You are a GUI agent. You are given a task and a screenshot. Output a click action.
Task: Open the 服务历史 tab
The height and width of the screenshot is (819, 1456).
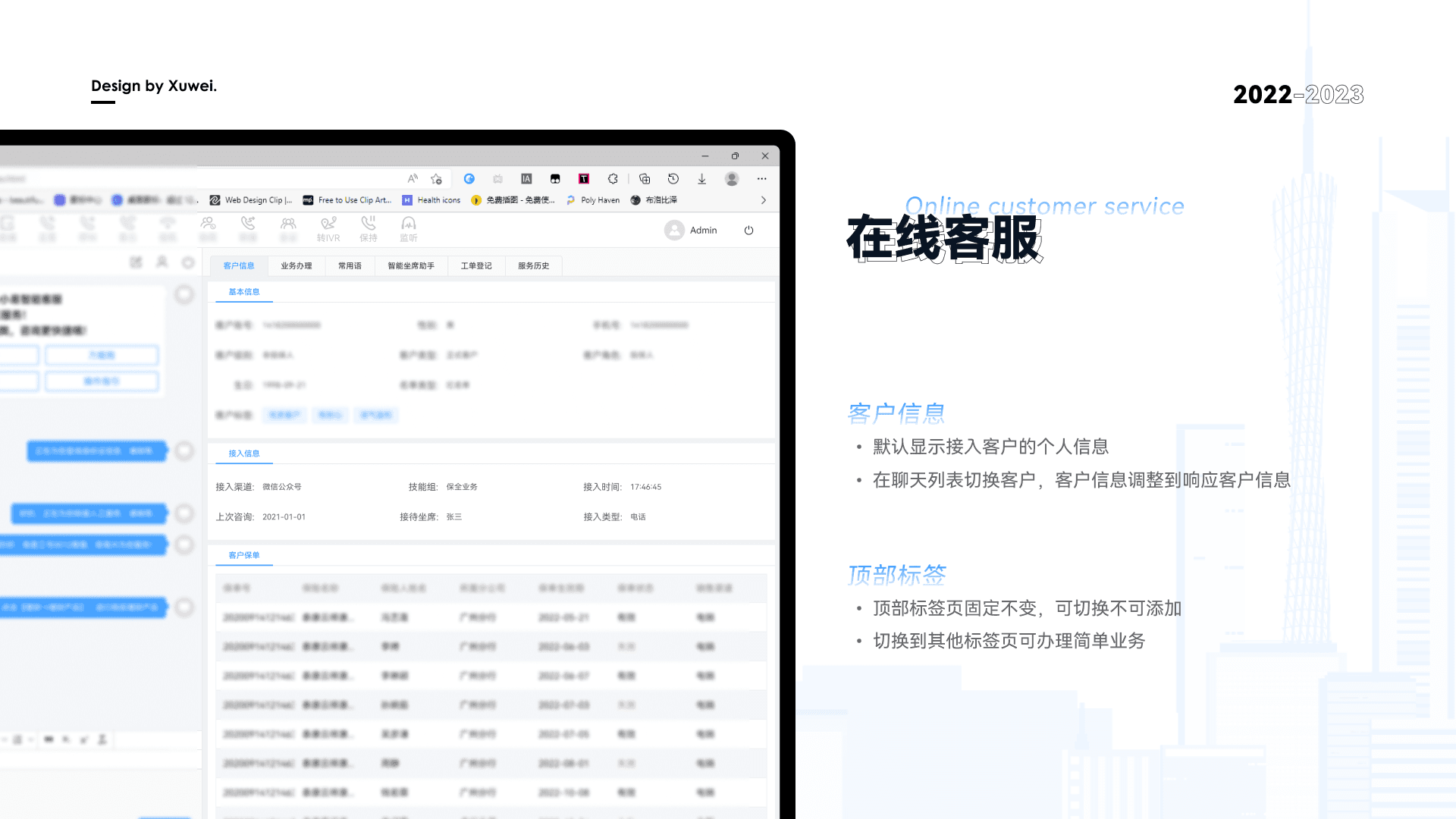[533, 266]
